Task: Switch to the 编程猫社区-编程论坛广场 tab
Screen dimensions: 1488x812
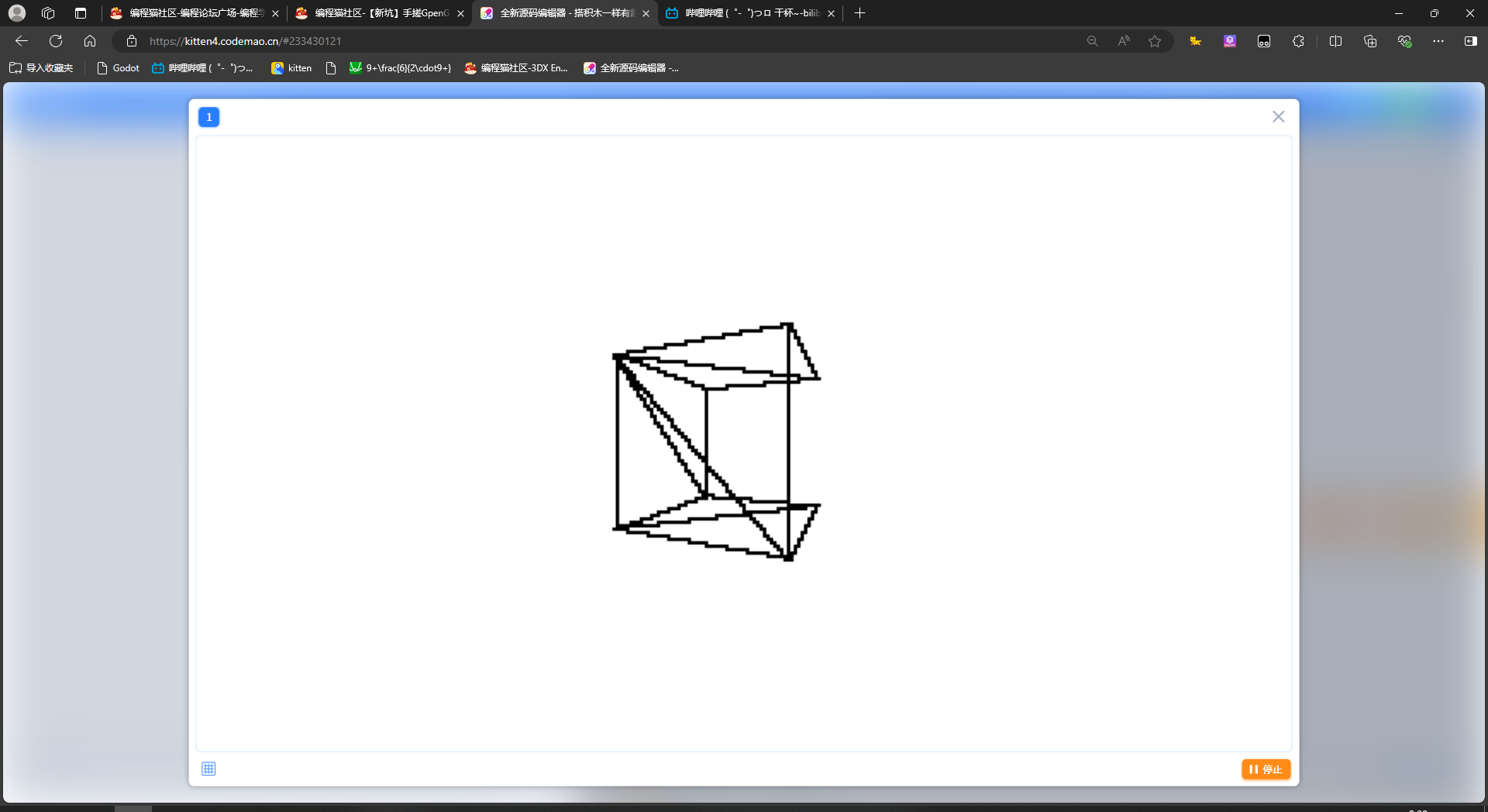Action: [x=194, y=13]
